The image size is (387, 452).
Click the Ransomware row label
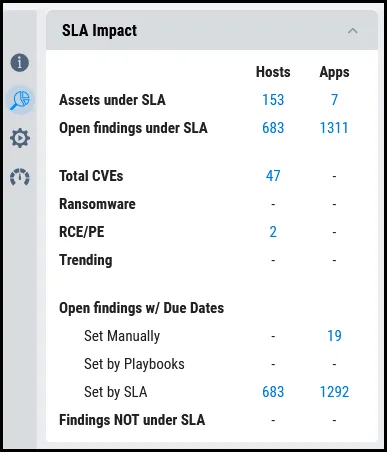click(x=97, y=204)
